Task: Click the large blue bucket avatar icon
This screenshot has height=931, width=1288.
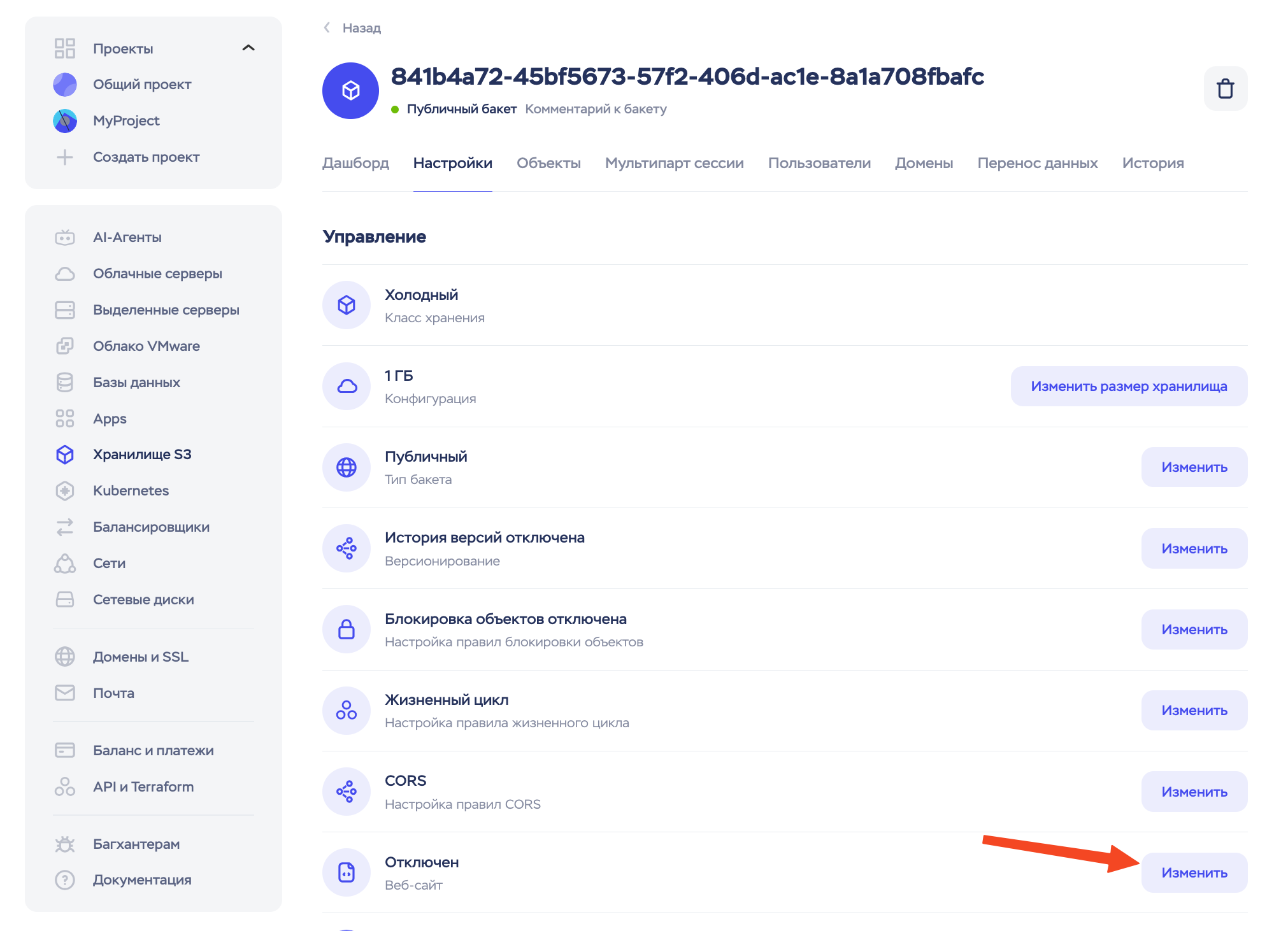Action: tap(350, 90)
